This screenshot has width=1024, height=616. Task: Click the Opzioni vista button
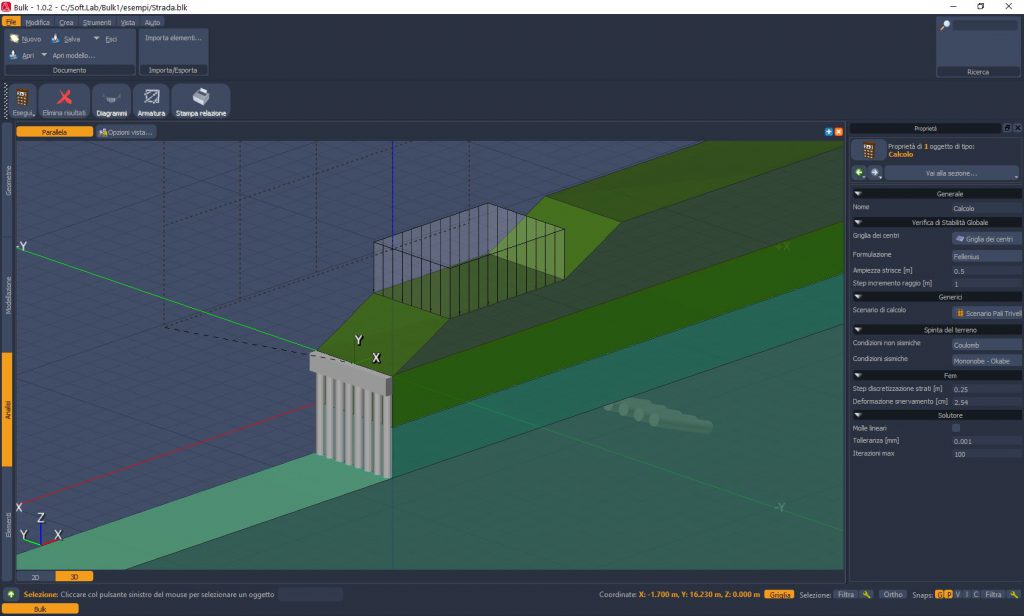tap(127, 132)
